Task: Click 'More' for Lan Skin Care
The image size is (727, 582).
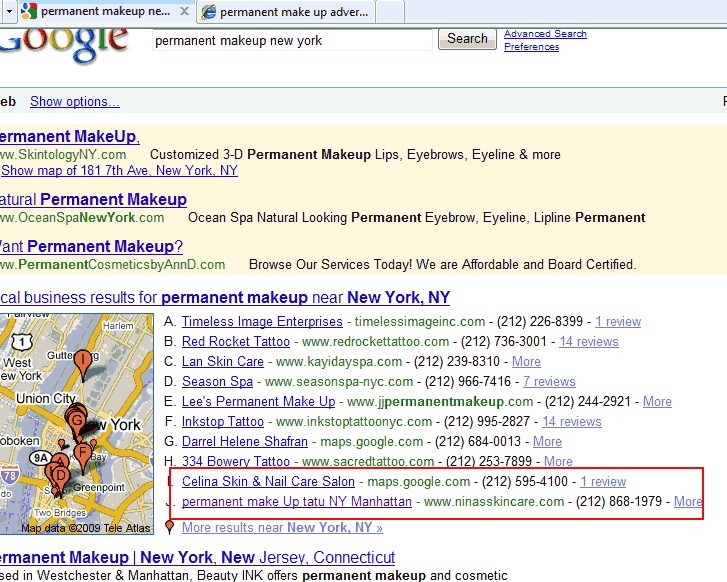Action: pyautogui.click(x=526, y=361)
